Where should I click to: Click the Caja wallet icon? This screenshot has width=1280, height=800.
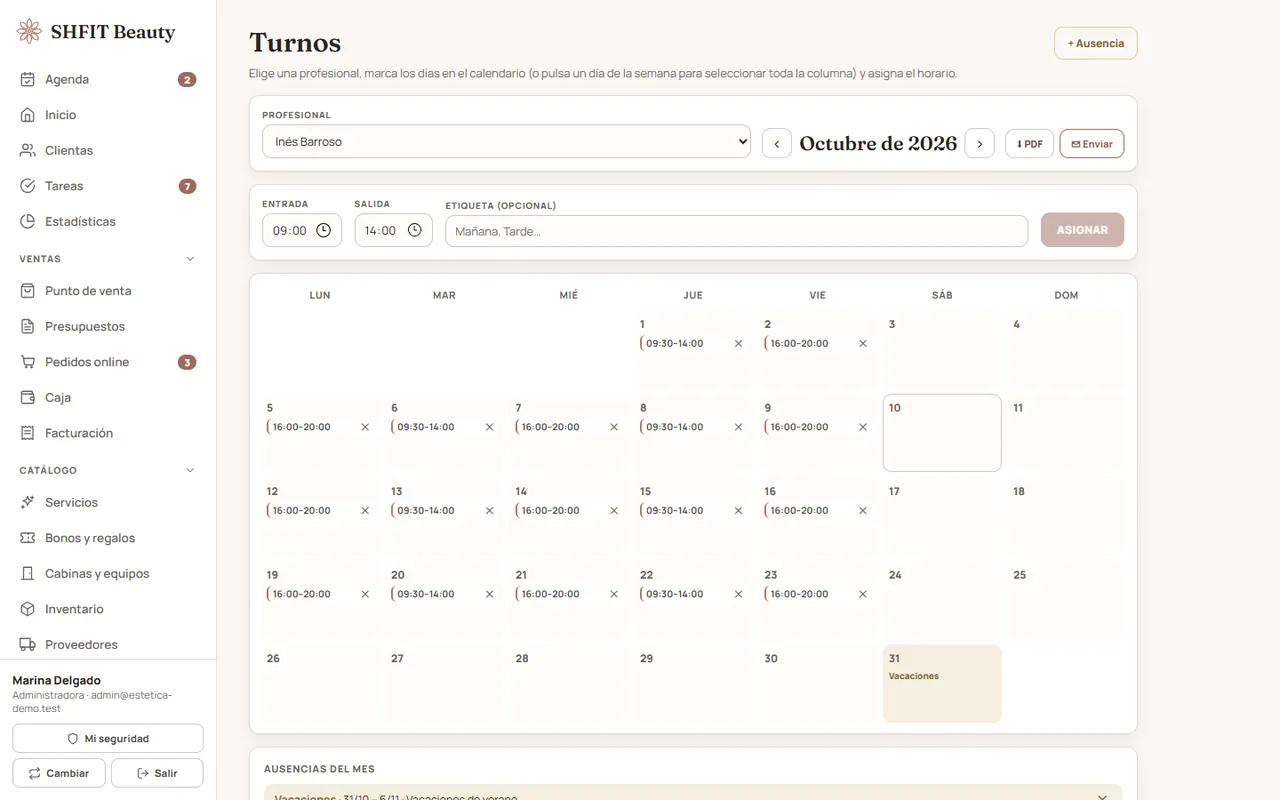(28, 397)
